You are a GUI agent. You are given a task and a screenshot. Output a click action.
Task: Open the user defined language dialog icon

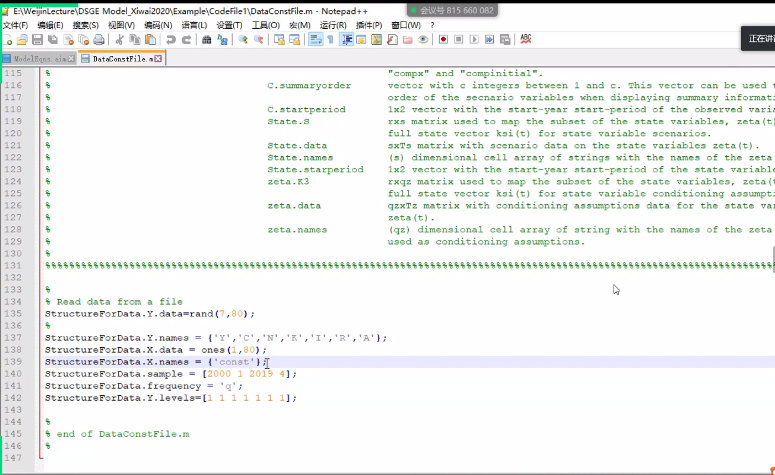(361, 40)
